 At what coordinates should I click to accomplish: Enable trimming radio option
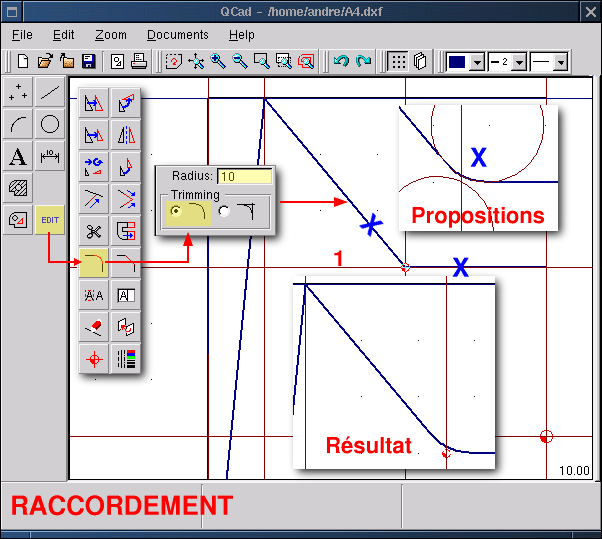click(x=177, y=211)
